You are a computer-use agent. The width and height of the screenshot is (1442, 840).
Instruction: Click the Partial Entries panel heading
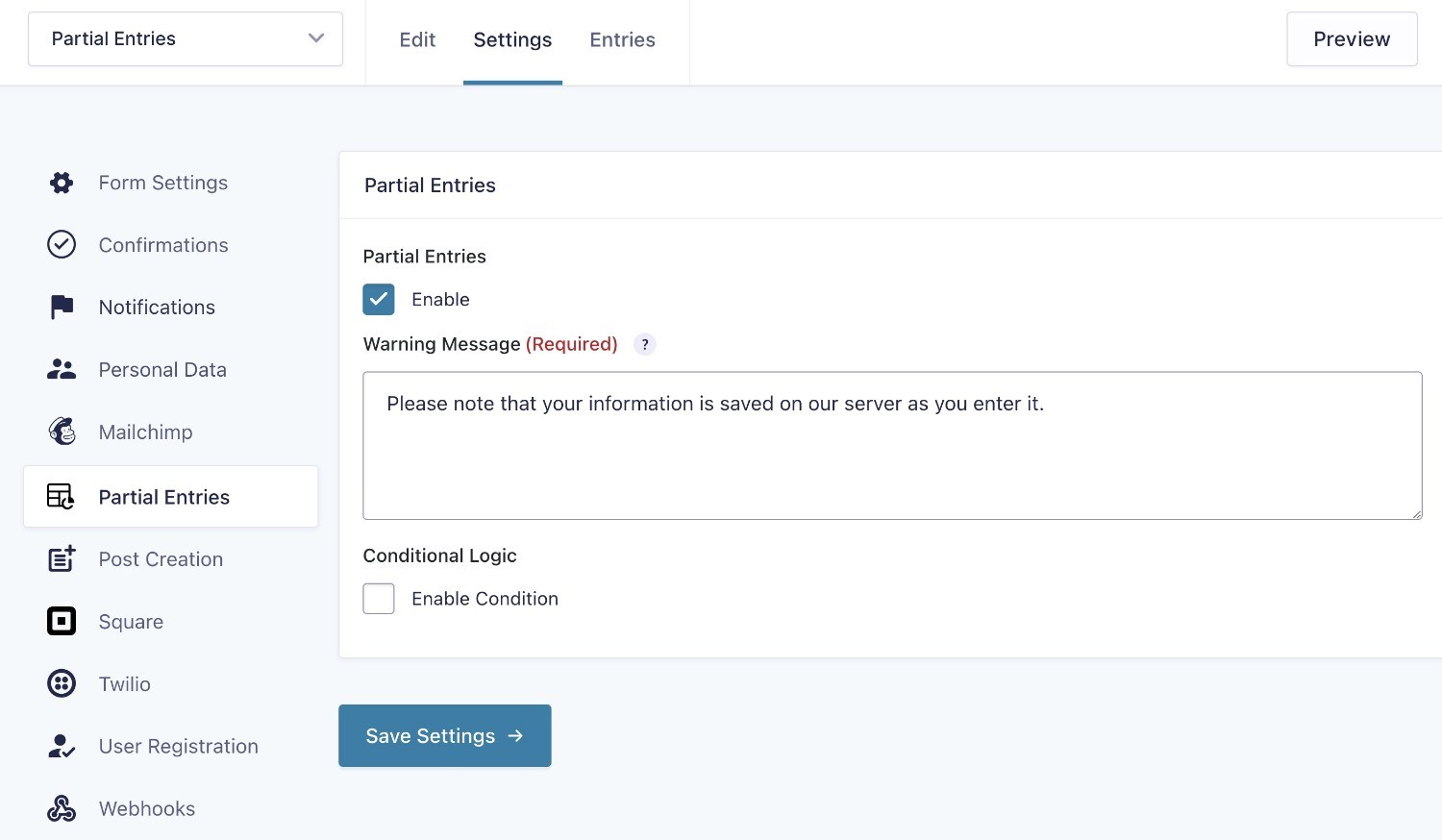[430, 185]
